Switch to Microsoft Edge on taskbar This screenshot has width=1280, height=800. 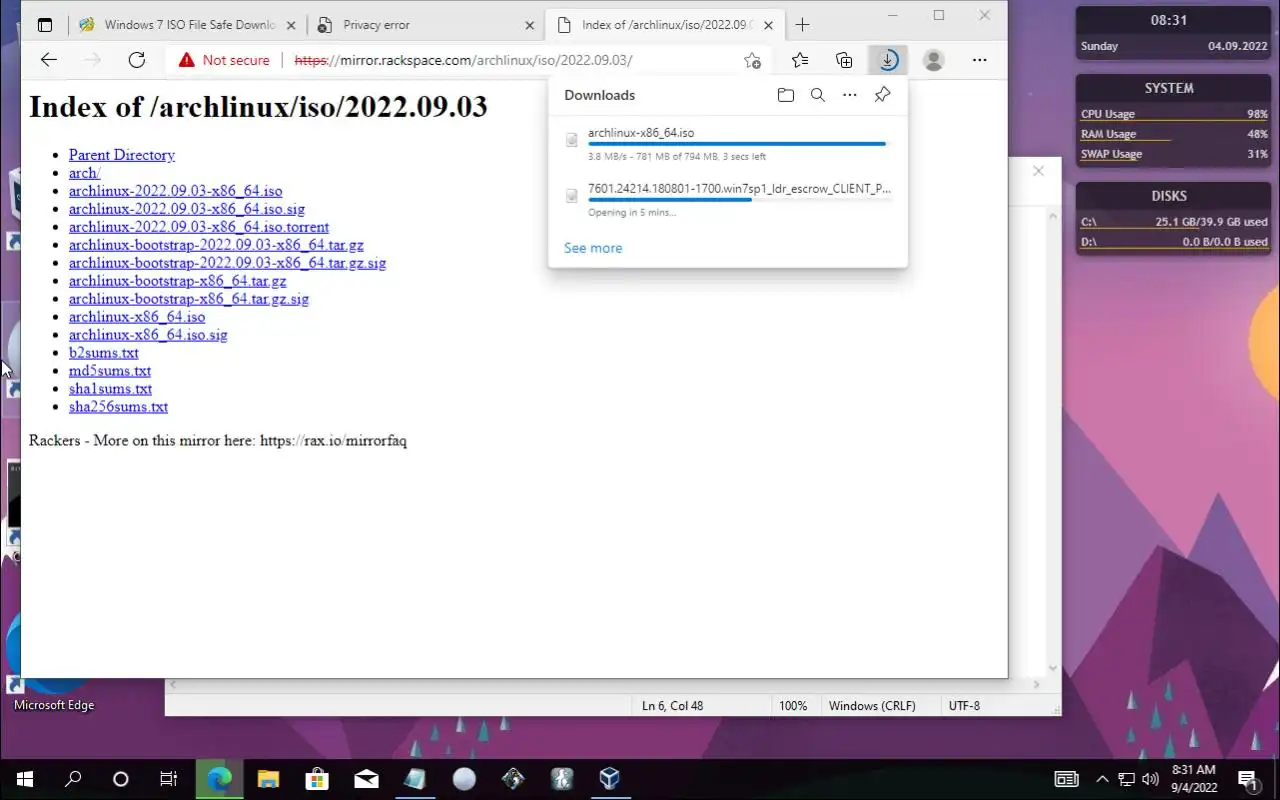(x=219, y=779)
